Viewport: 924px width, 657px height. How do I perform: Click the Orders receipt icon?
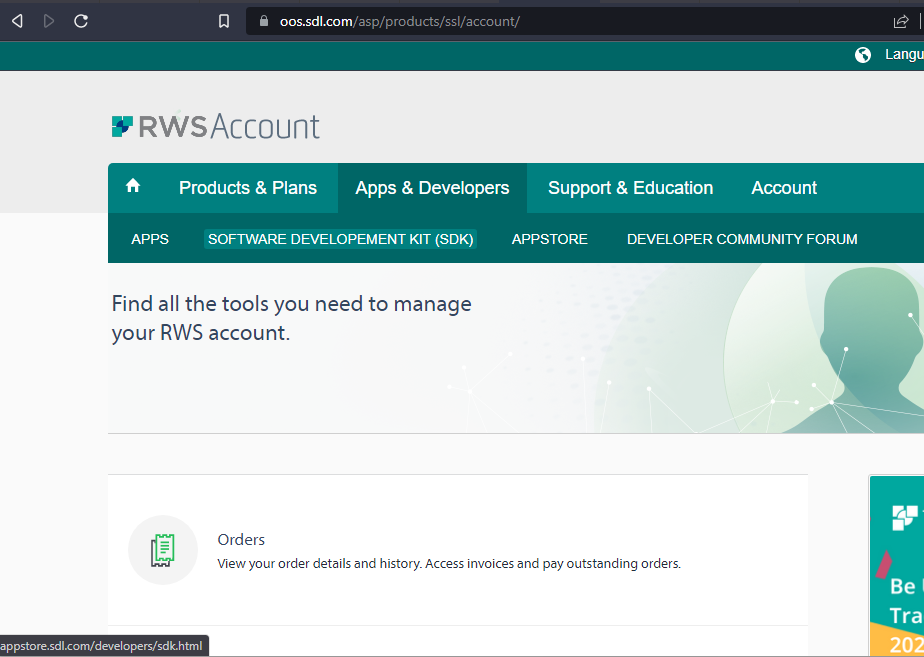(x=163, y=550)
